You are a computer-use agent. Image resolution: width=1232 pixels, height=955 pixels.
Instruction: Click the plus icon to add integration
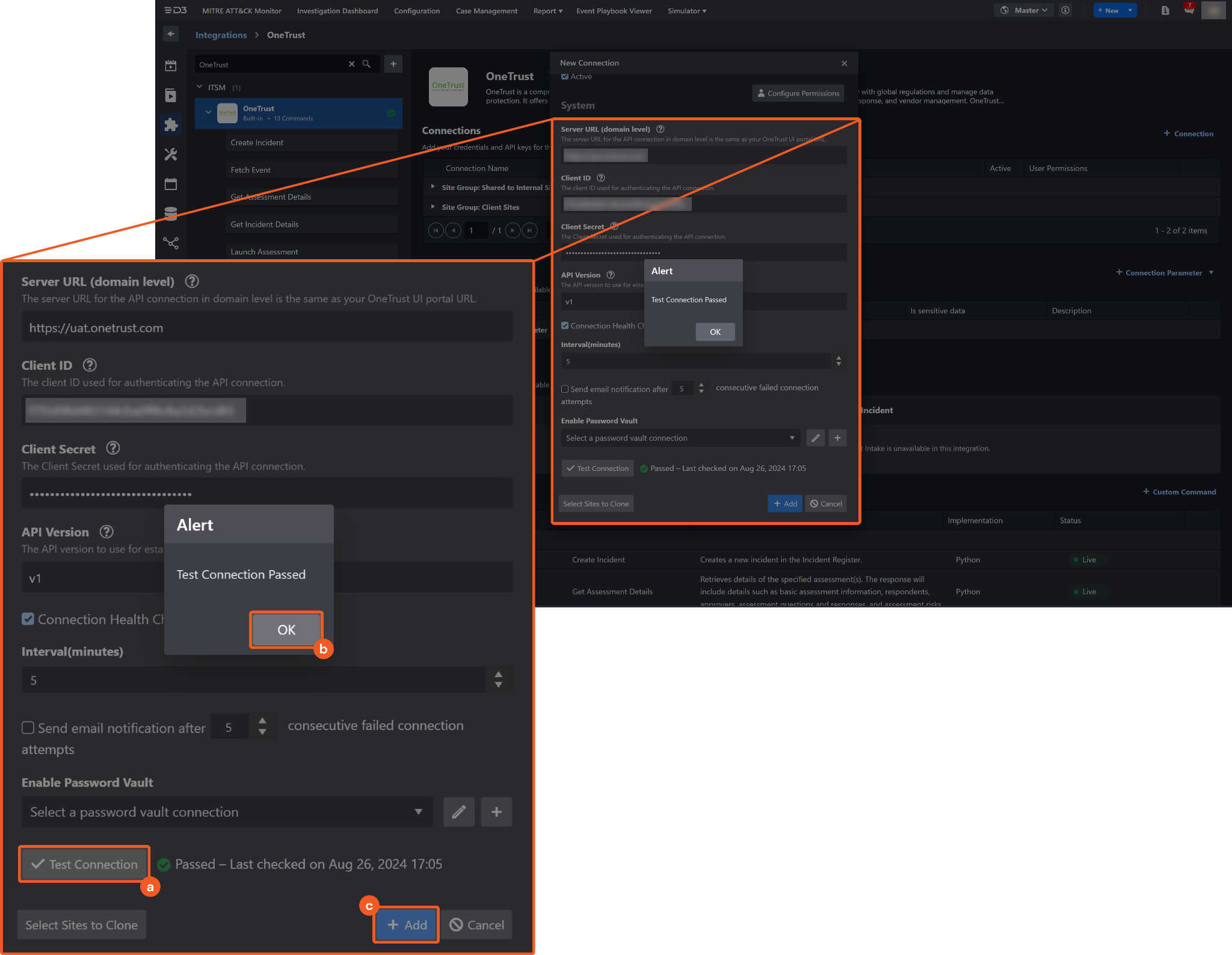[393, 64]
